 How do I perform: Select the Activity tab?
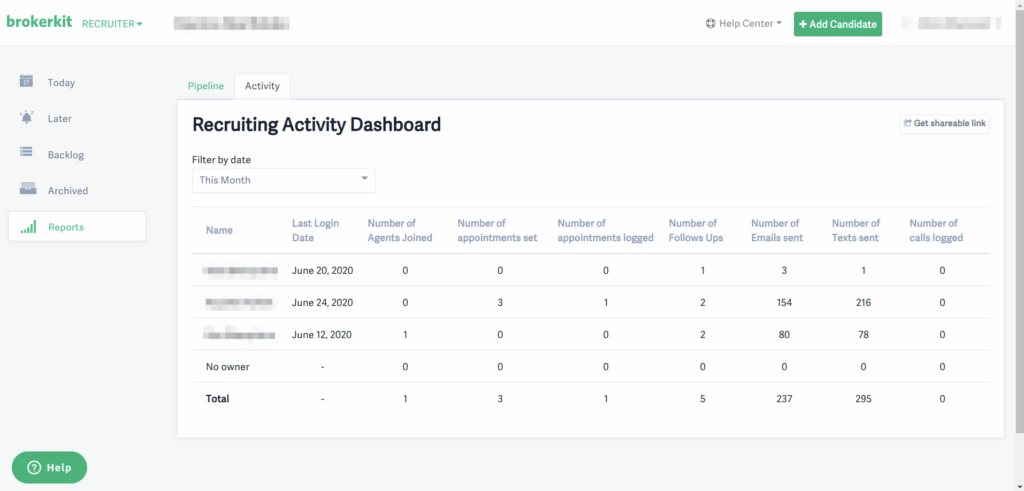click(x=263, y=86)
